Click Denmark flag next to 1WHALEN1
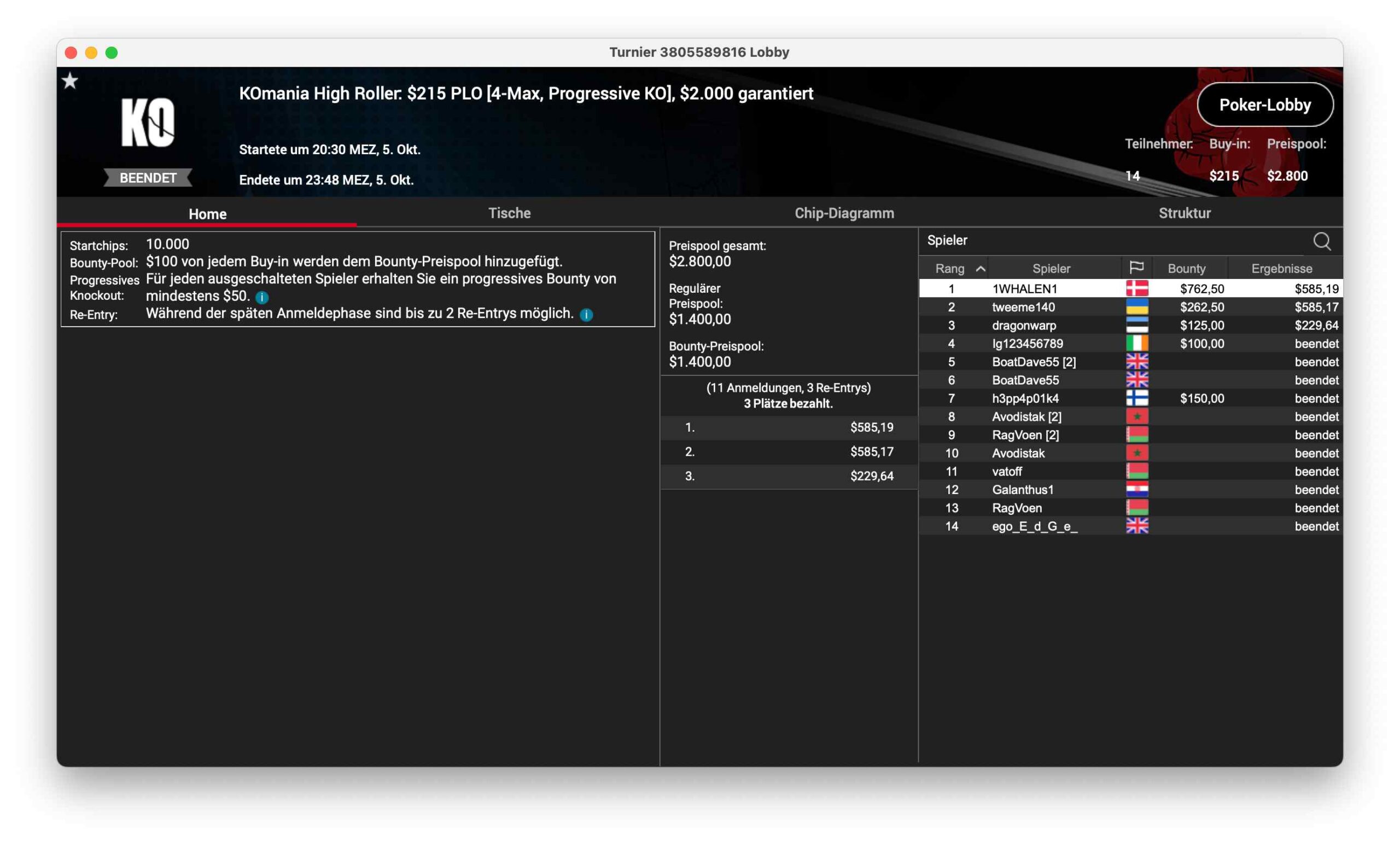This screenshot has height=842, width=1400. point(1136,288)
